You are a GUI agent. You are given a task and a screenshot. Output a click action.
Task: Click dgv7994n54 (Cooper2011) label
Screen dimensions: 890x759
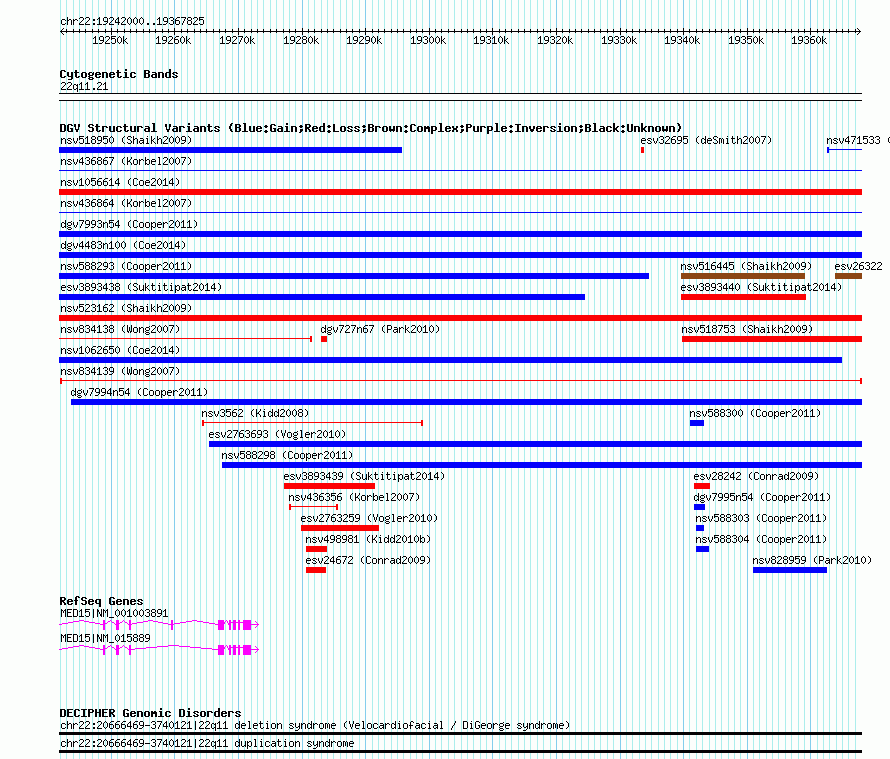tap(139, 392)
